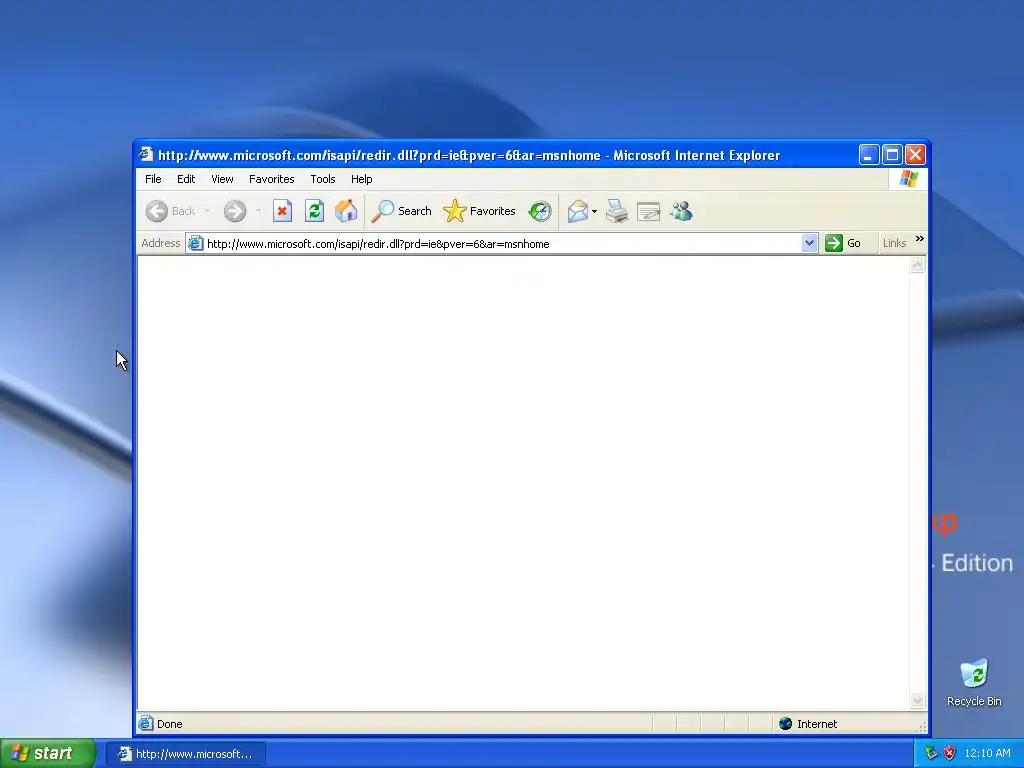Maximize the Internet Explorer window
1024x768 pixels.
[x=892, y=155]
